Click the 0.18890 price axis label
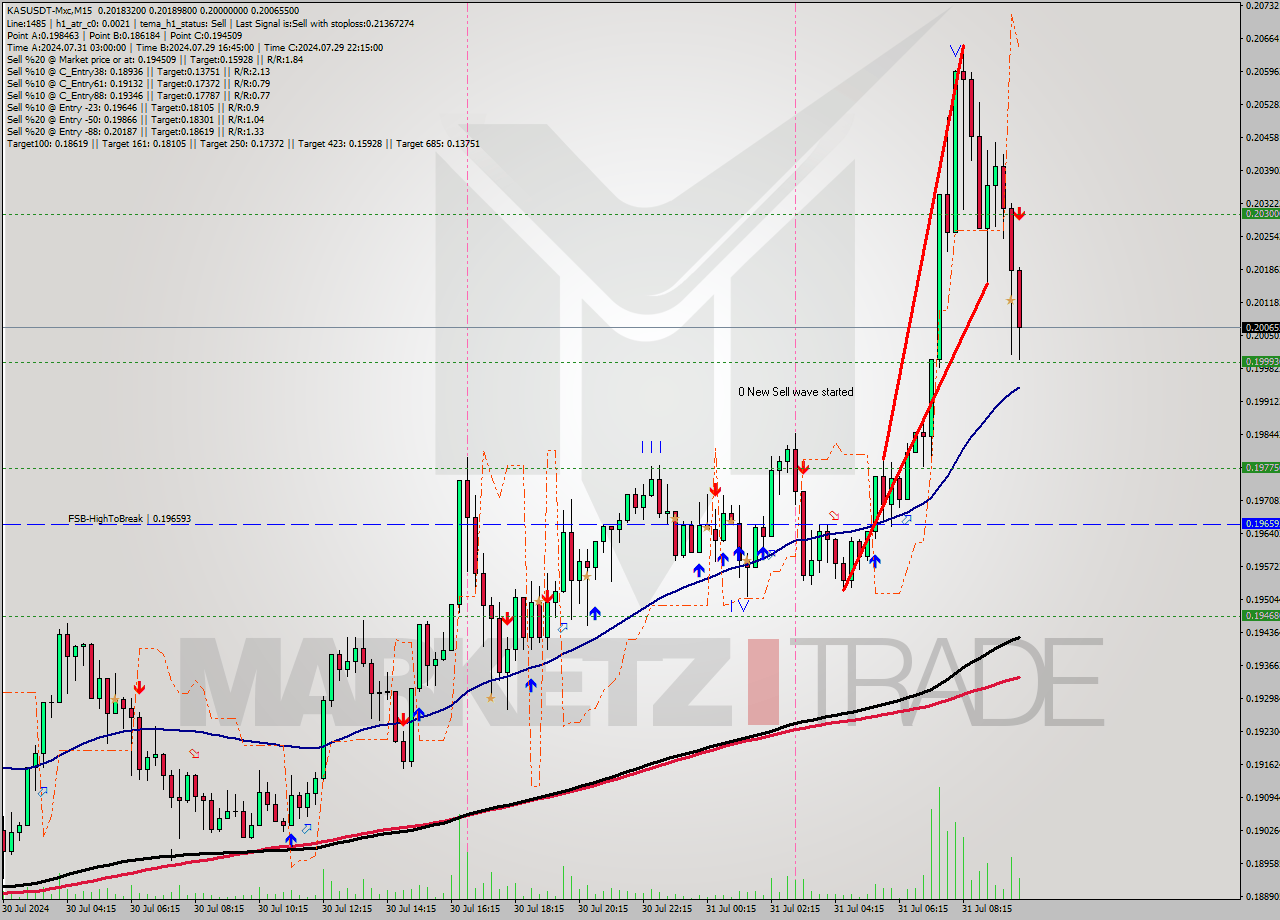Image resolution: width=1280 pixels, height=920 pixels. (x=1261, y=897)
